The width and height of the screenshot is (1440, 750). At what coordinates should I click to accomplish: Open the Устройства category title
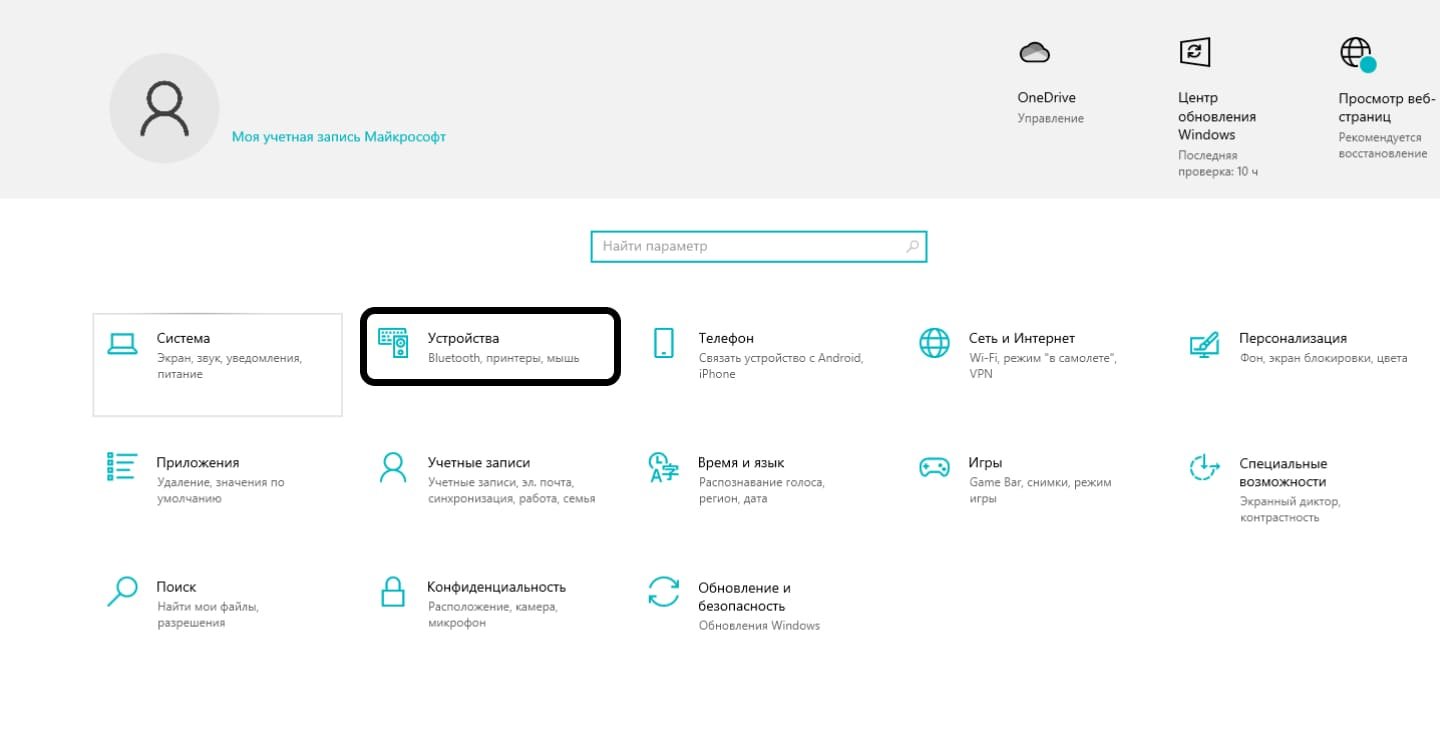coord(463,339)
